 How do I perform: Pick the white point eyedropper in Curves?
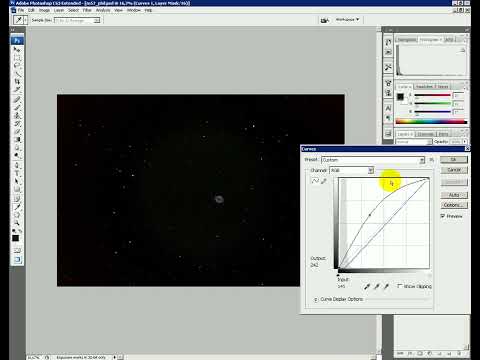[386, 286]
